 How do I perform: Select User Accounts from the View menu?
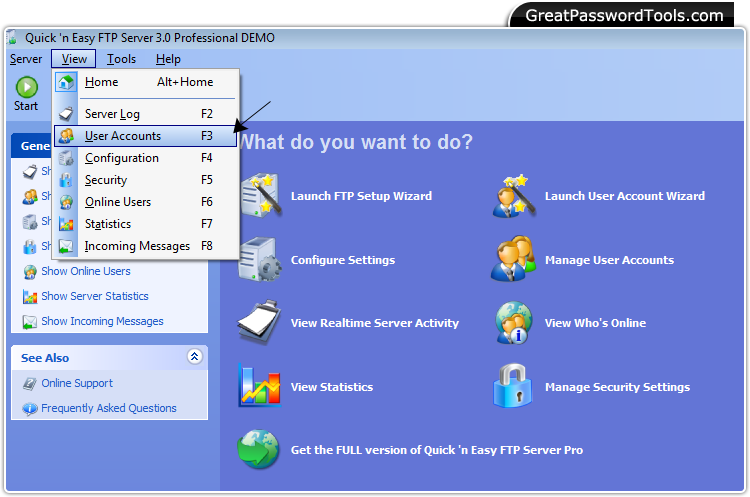(x=123, y=136)
